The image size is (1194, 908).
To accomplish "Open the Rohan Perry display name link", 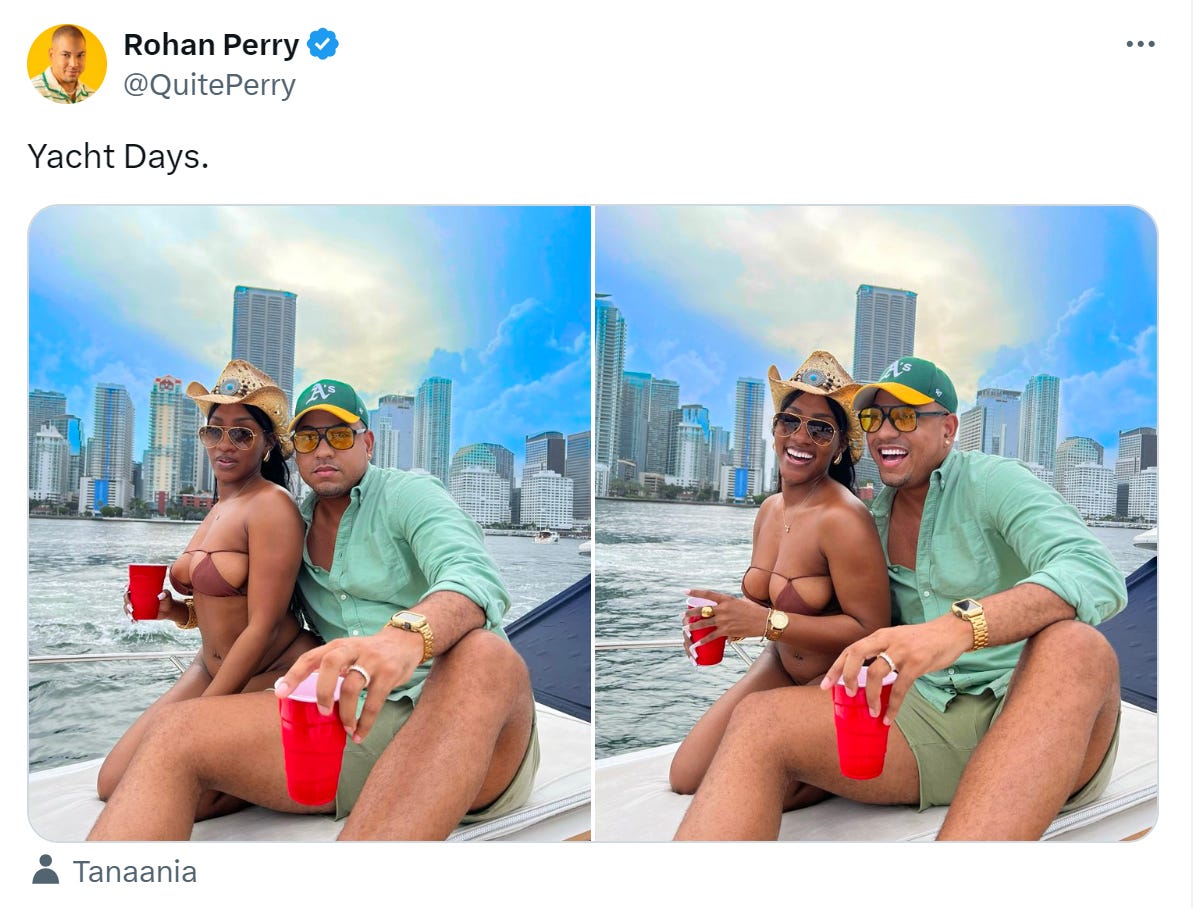I will [x=211, y=45].
